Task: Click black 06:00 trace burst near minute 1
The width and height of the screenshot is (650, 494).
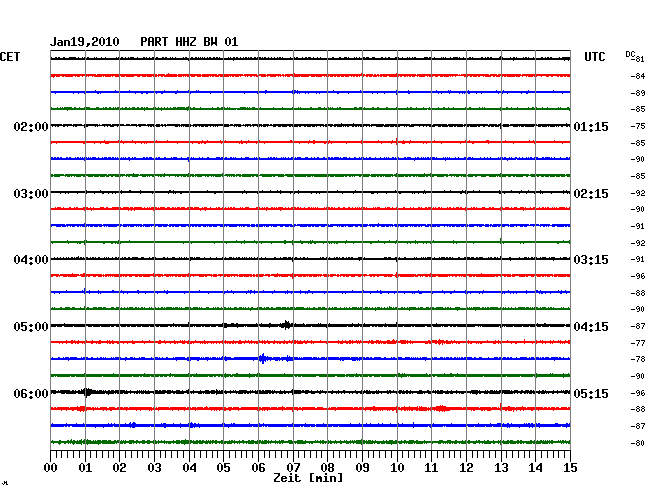Action: (x=88, y=392)
